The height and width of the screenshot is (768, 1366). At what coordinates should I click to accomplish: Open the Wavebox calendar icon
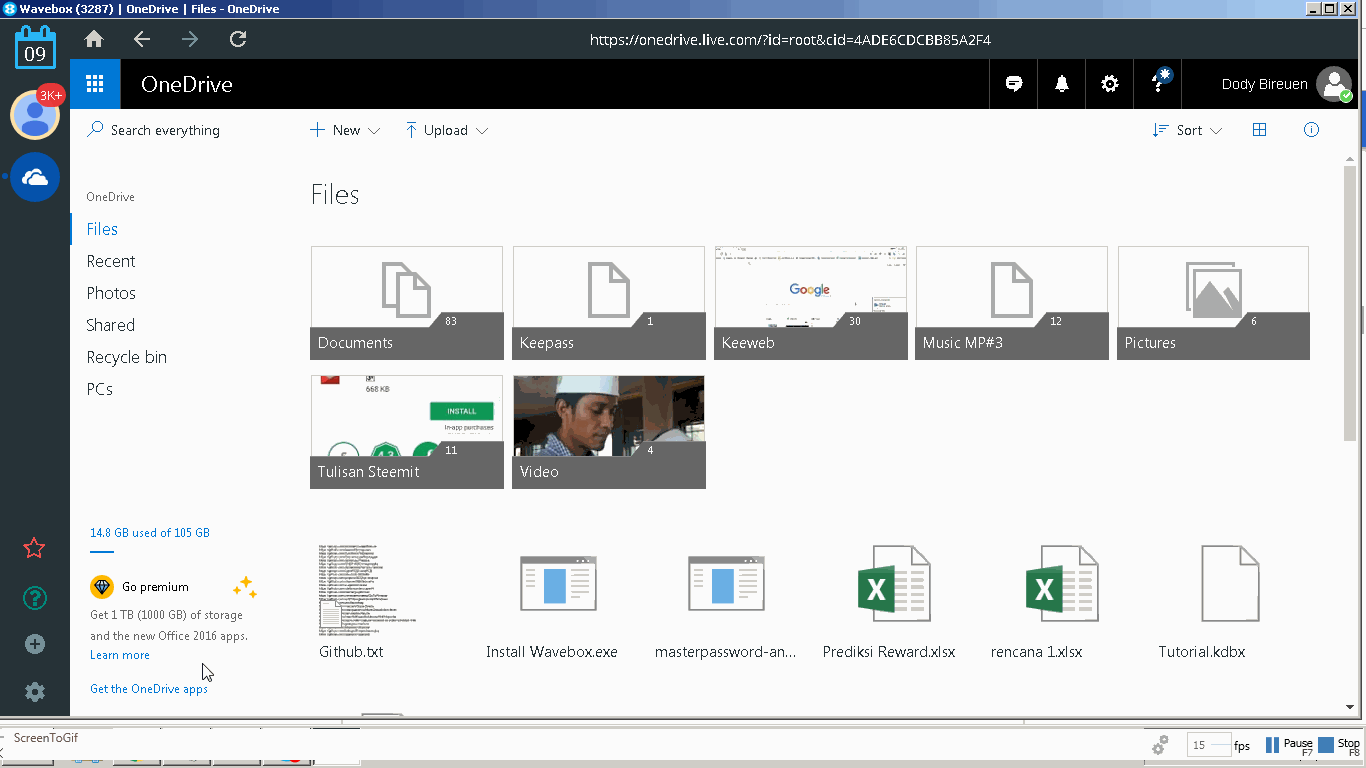[35, 48]
